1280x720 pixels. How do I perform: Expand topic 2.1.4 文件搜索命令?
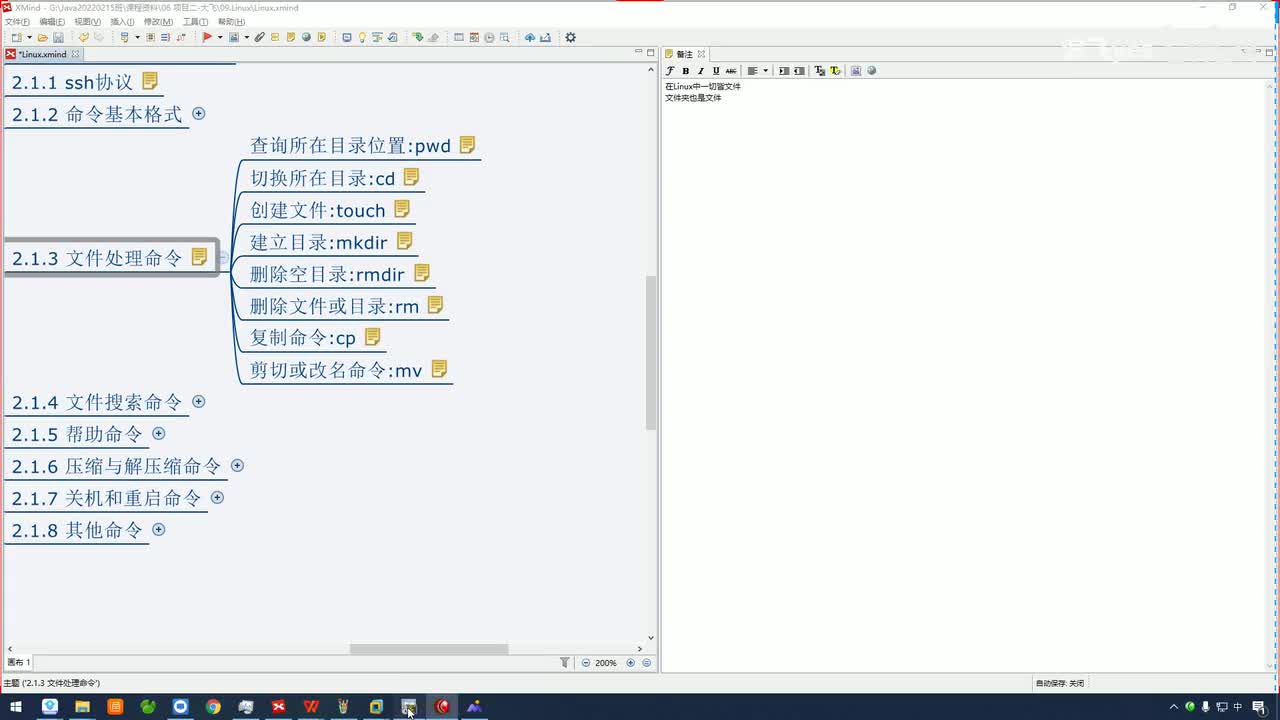(x=198, y=402)
